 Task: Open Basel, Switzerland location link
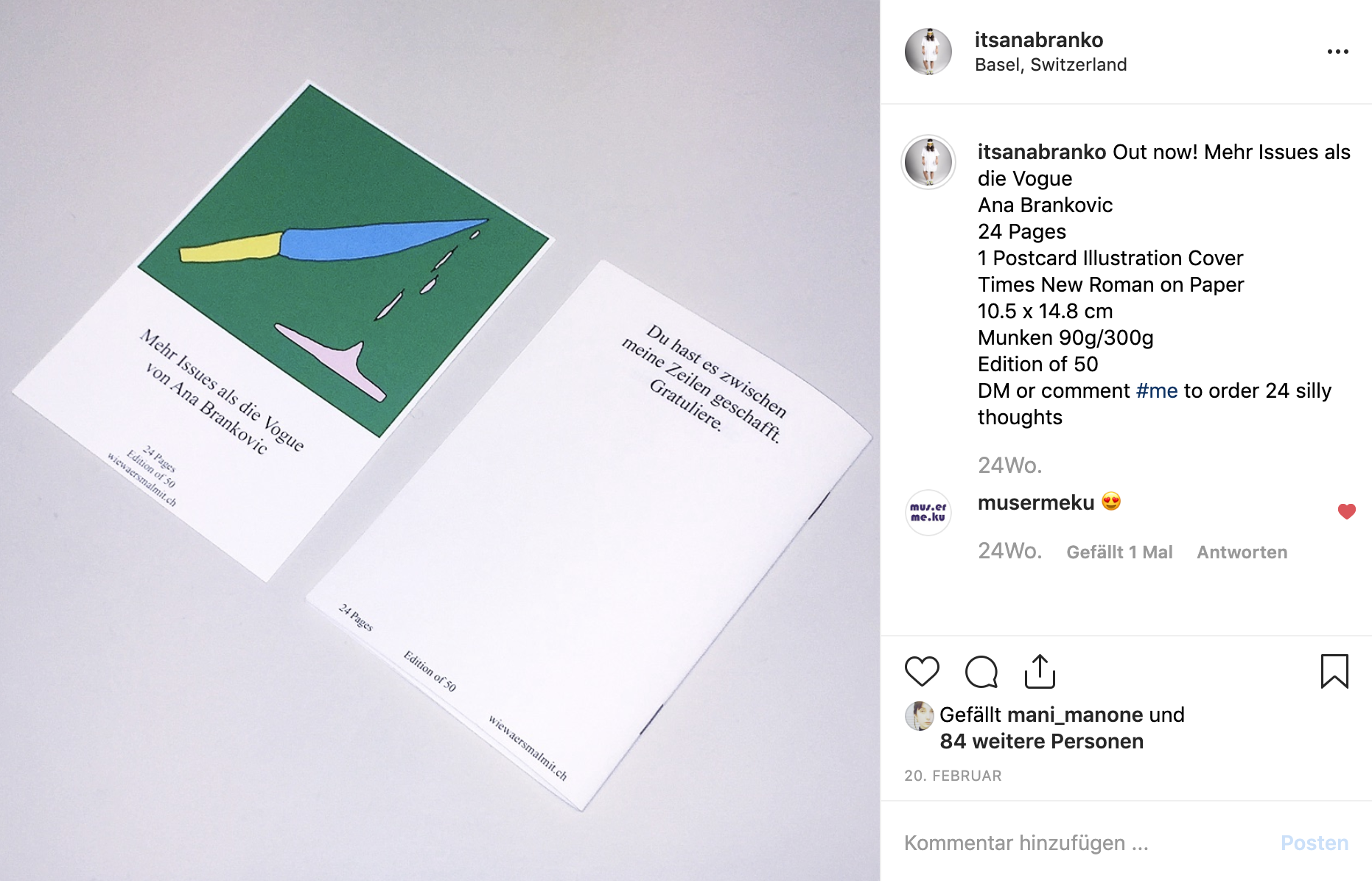[x=1051, y=65]
